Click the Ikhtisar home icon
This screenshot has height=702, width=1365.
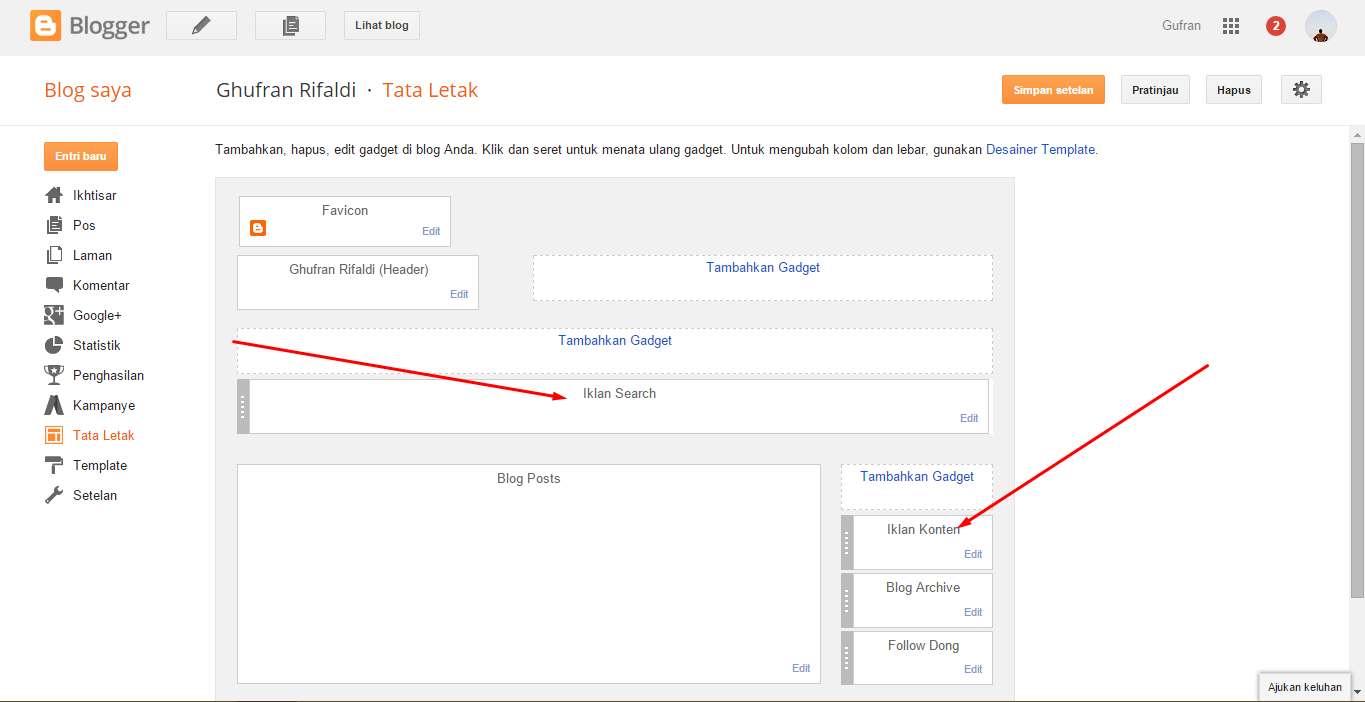click(54, 195)
